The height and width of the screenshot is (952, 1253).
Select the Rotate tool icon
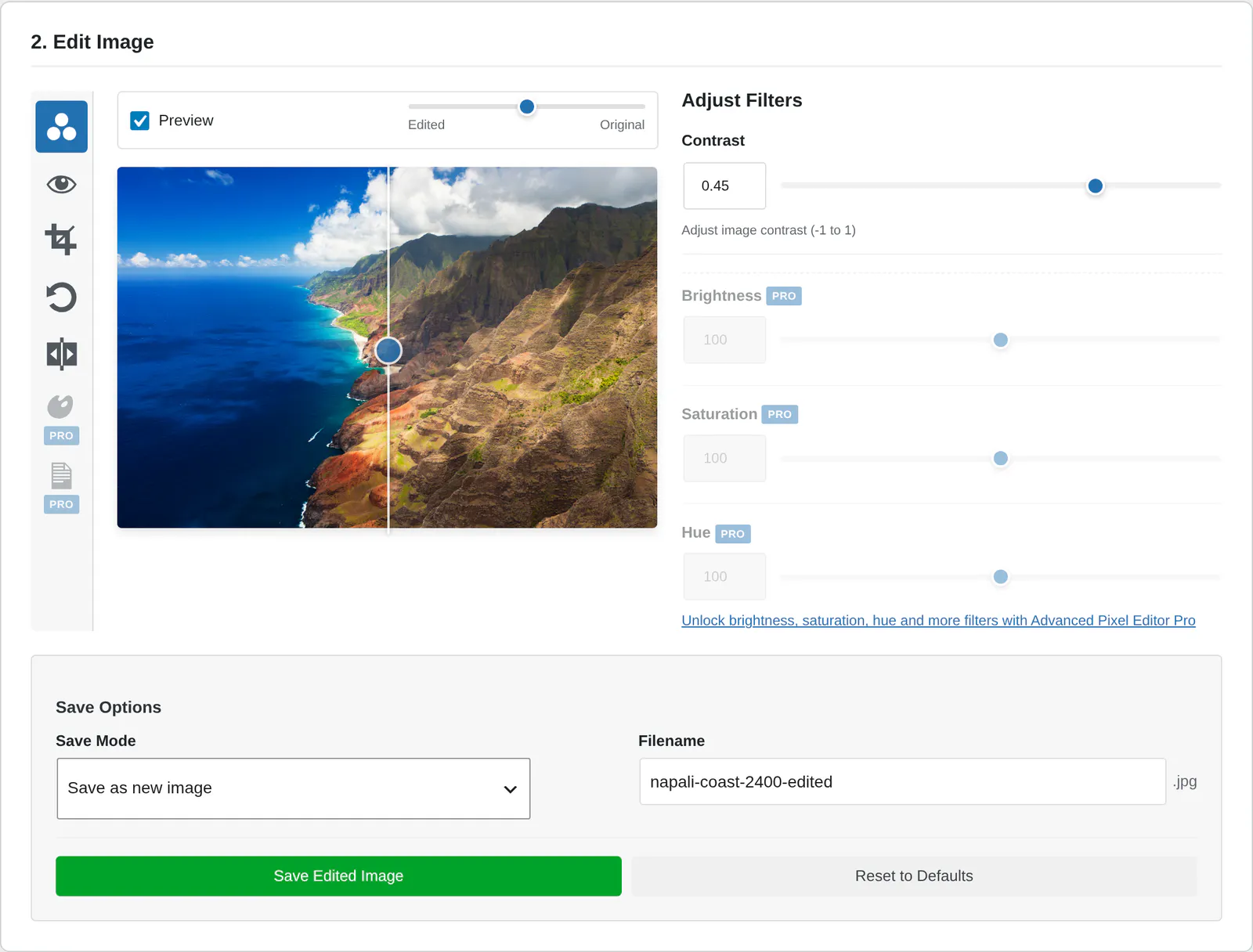(x=61, y=297)
